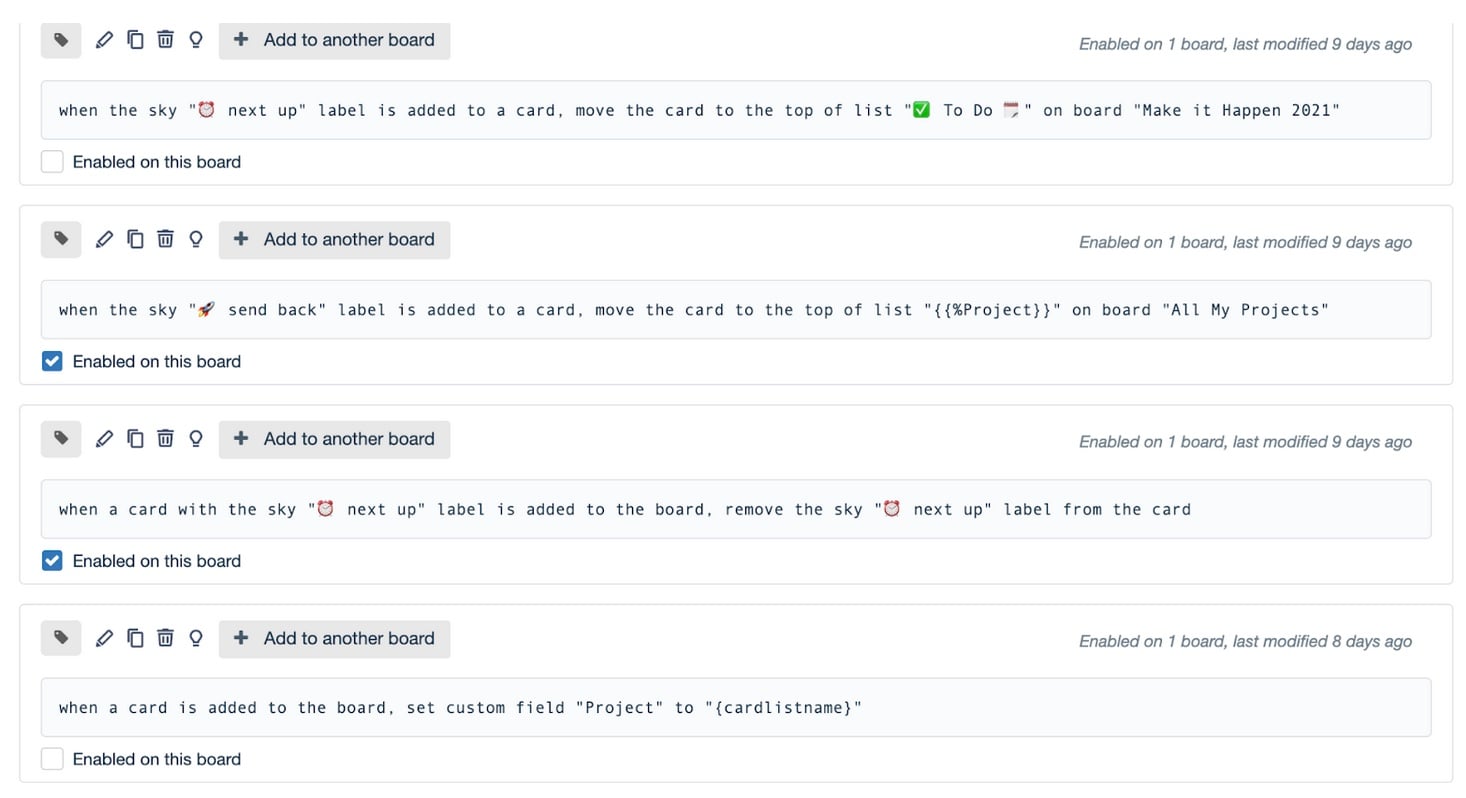Edit the 'set custom field Project' rule
The height and width of the screenshot is (798, 1466).
click(104, 638)
